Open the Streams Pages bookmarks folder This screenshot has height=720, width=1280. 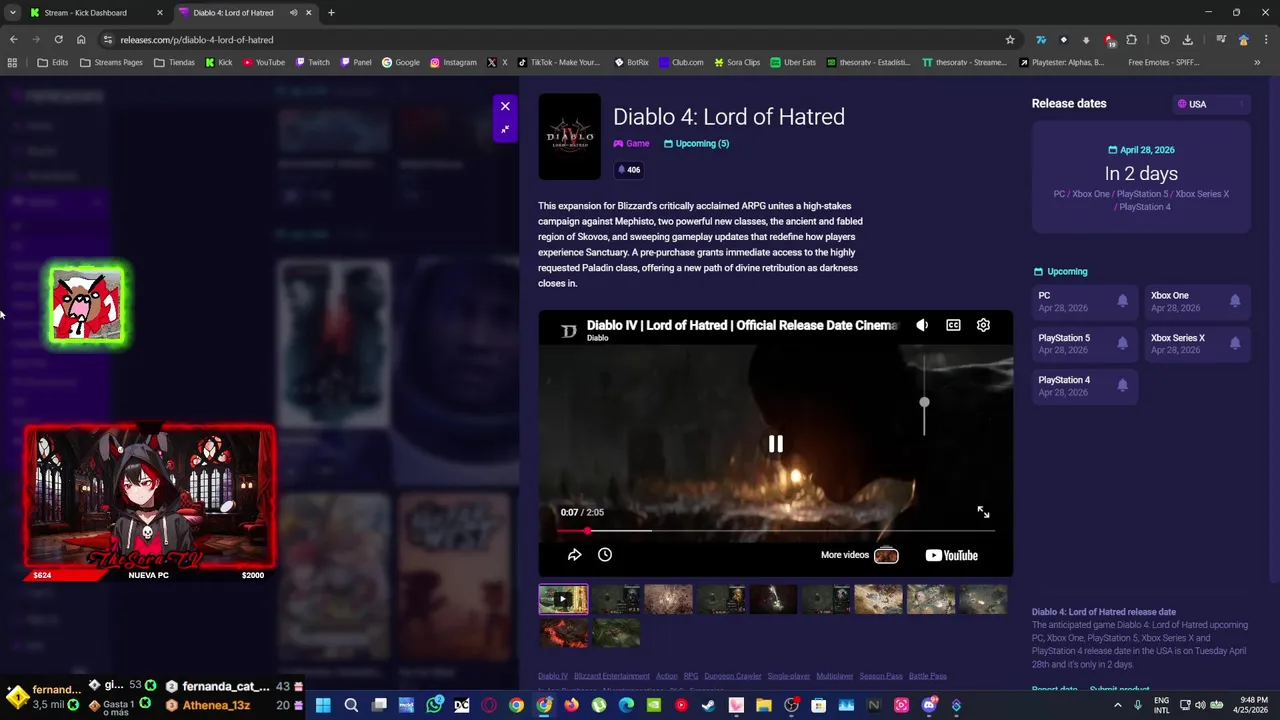tap(112, 62)
